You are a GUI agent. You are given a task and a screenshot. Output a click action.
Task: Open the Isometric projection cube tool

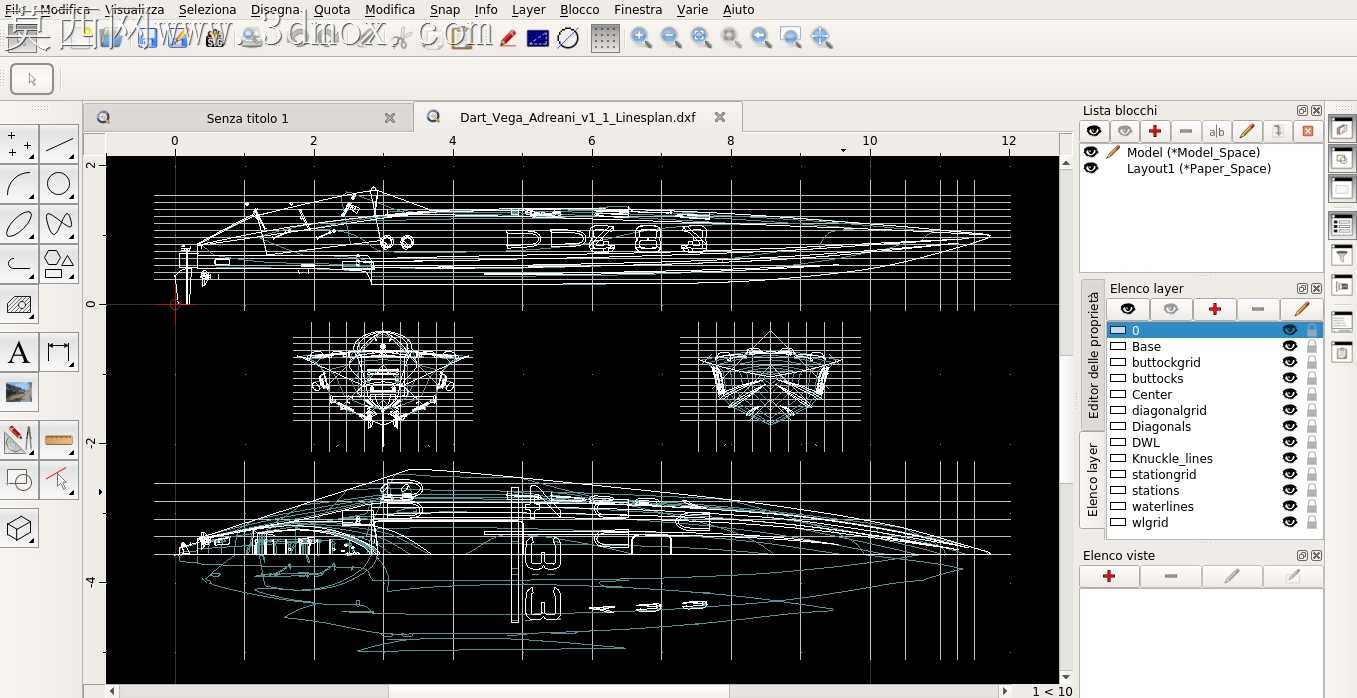(x=19, y=527)
